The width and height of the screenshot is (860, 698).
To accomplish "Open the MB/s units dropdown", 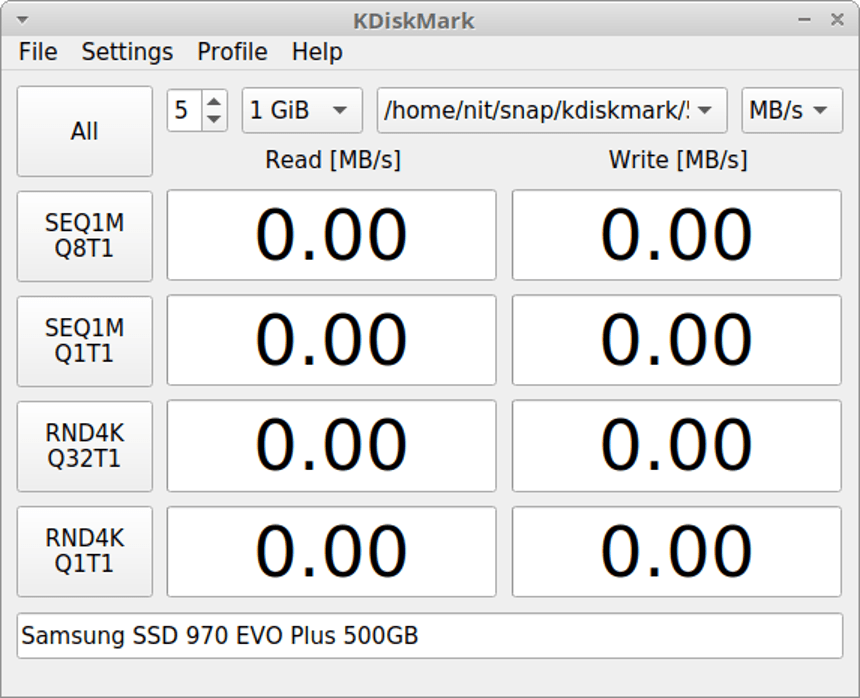I will [790, 111].
